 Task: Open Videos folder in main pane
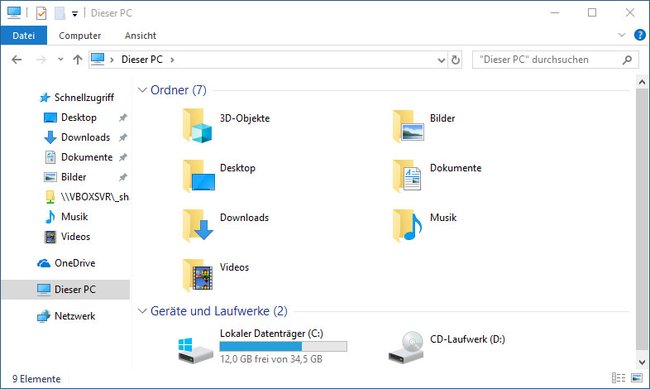(198, 275)
